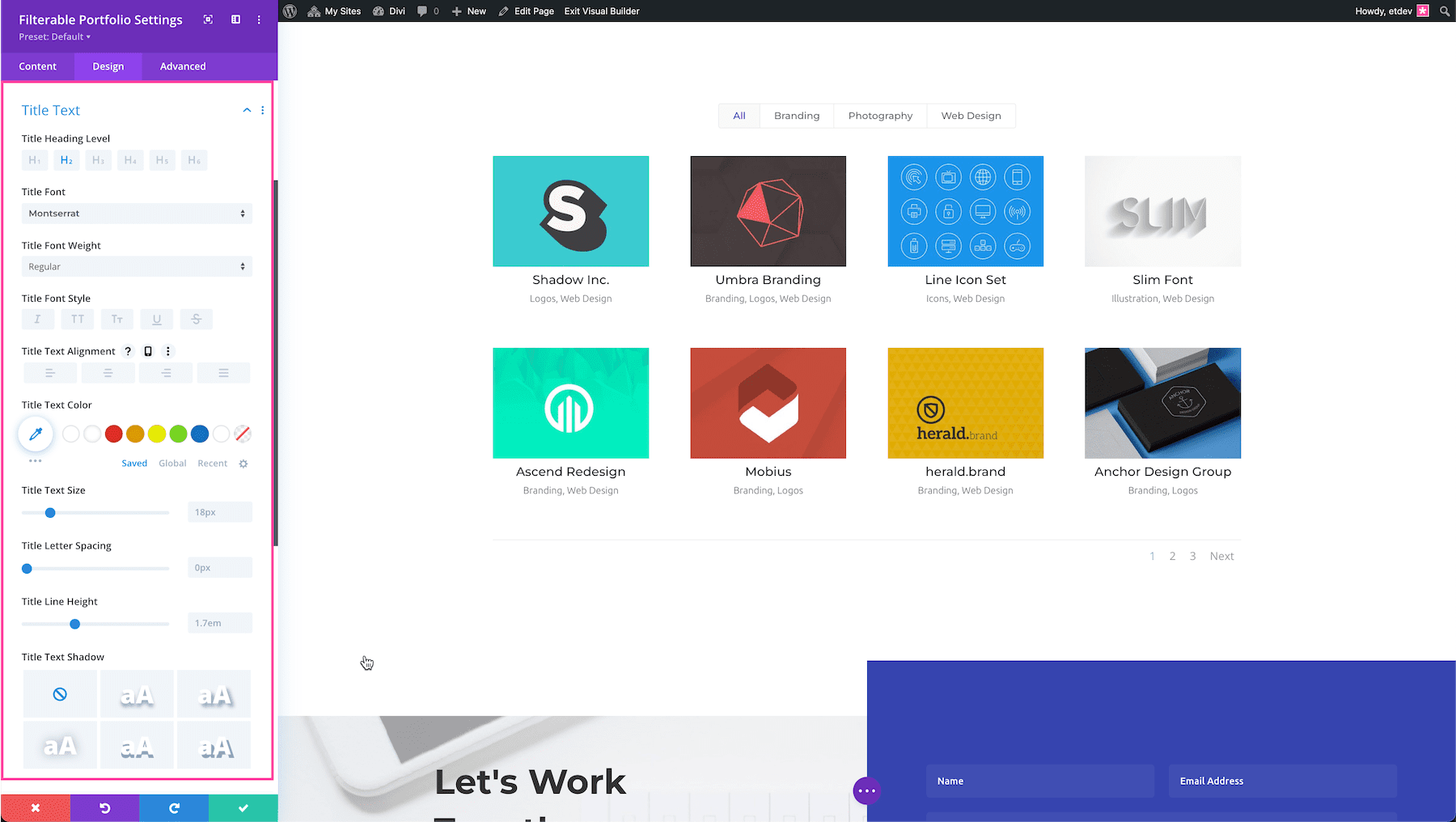Open the Title Font dropdown
Viewport: 1456px width, 822px height.
pyautogui.click(x=136, y=213)
